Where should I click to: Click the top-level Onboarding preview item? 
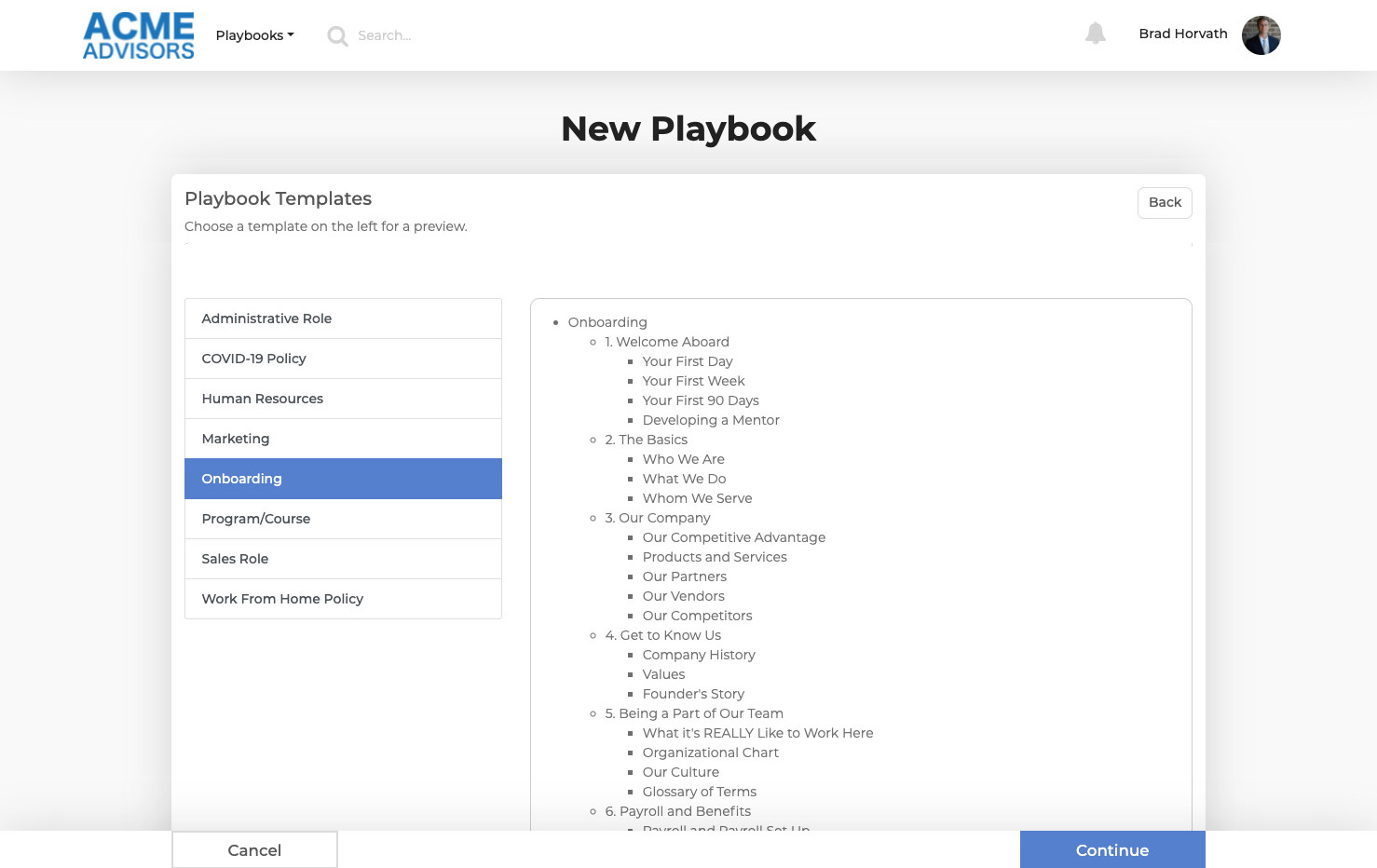tap(607, 322)
